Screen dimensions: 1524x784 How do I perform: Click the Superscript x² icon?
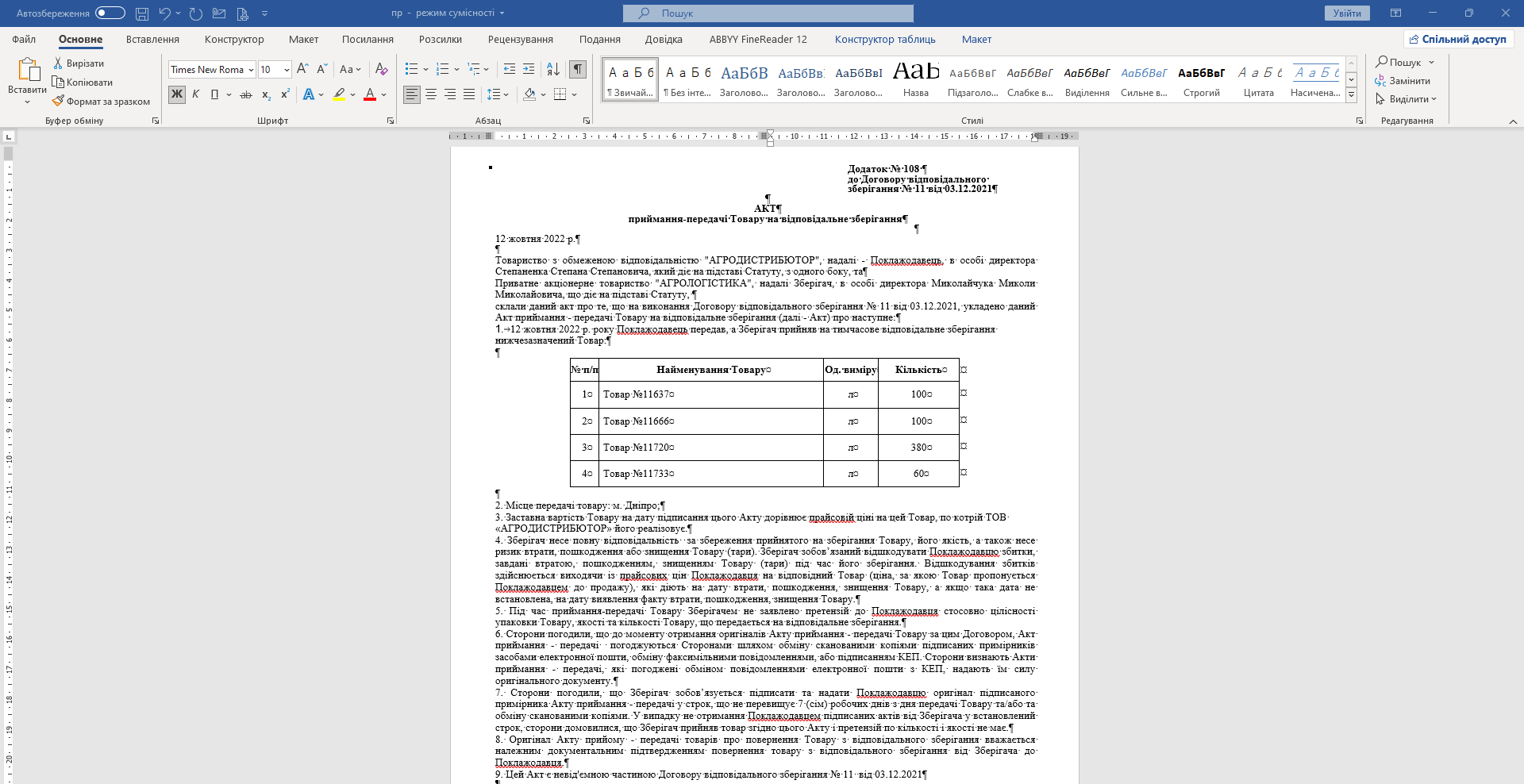tap(285, 94)
